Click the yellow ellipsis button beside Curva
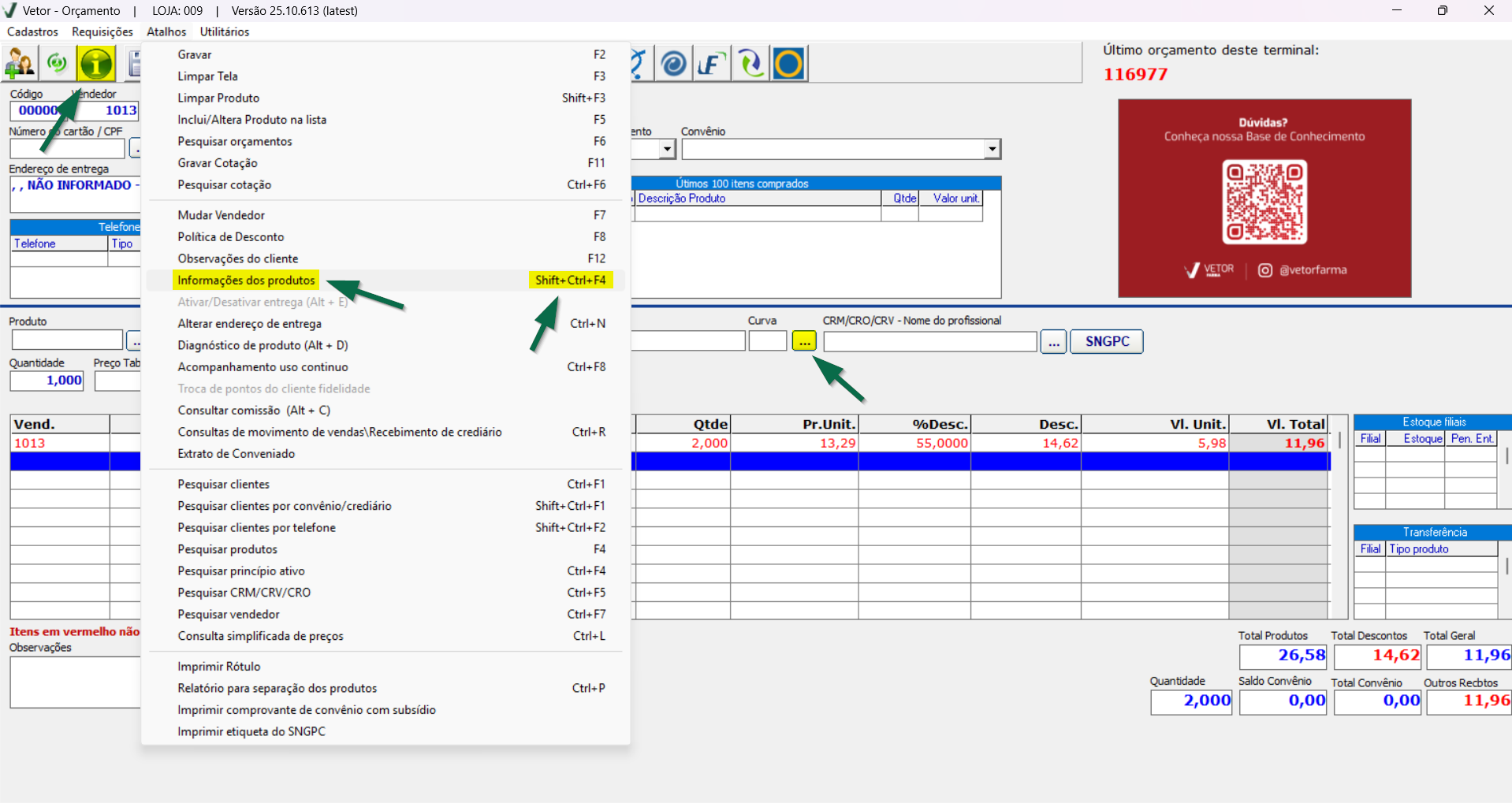 pyautogui.click(x=804, y=341)
